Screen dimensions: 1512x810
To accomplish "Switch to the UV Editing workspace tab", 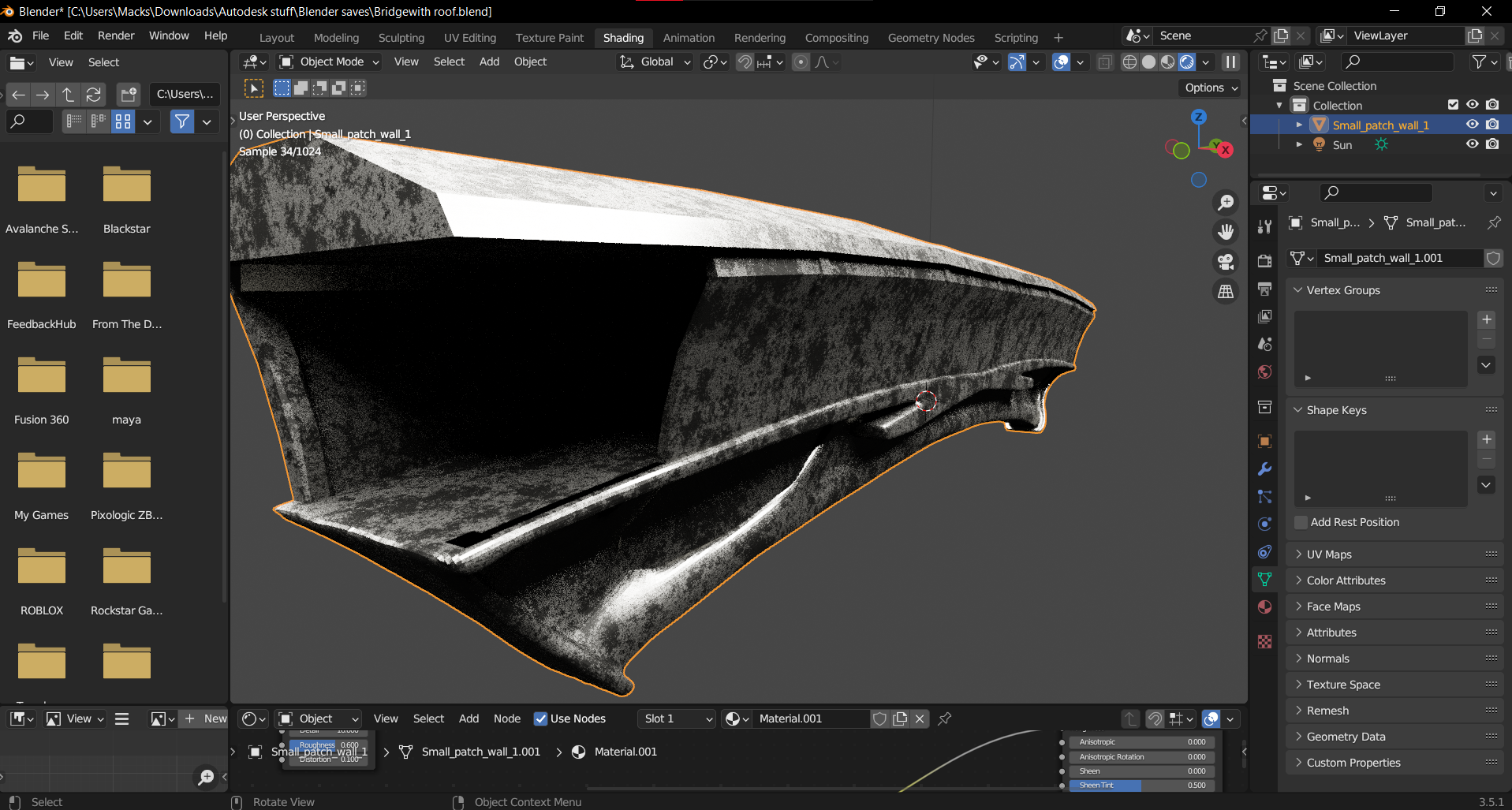I will [469, 37].
